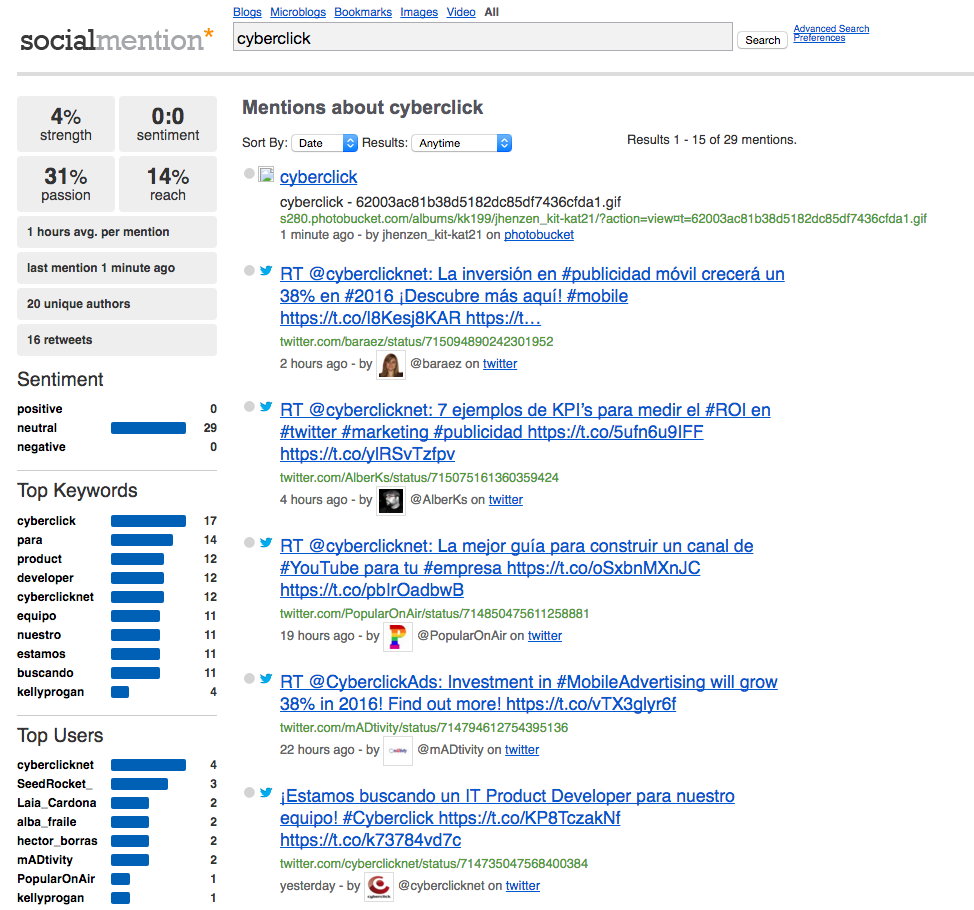Click '1 hours avg. per mention' stat

[117, 232]
